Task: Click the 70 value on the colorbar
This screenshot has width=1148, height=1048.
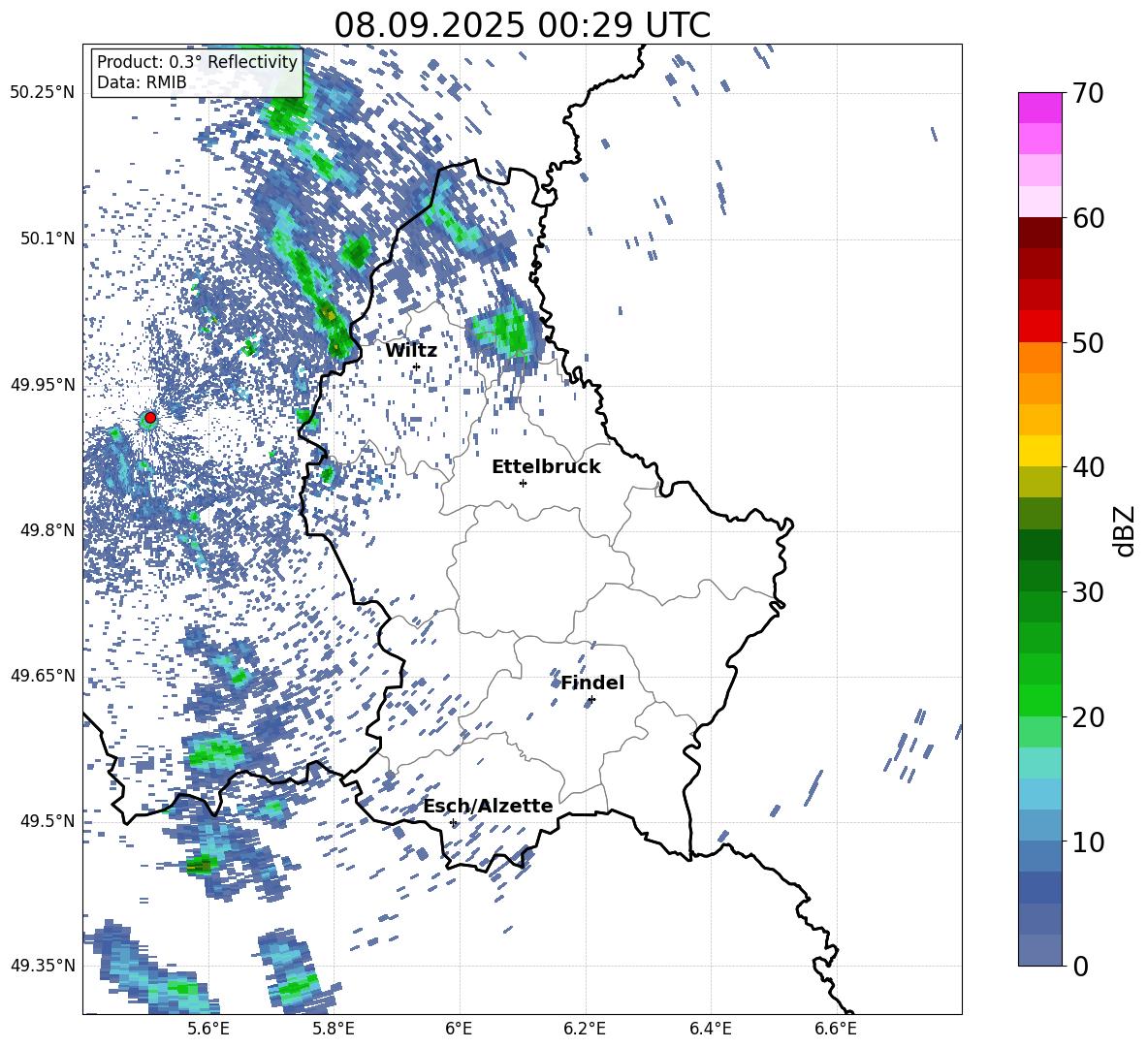Action: (x=1087, y=93)
